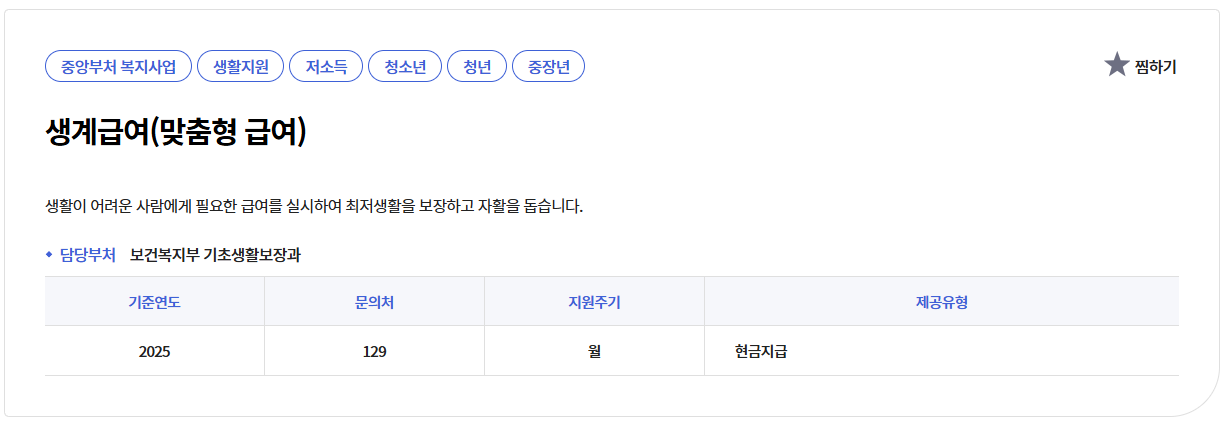Click the 제공유형 column header

(942, 302)
